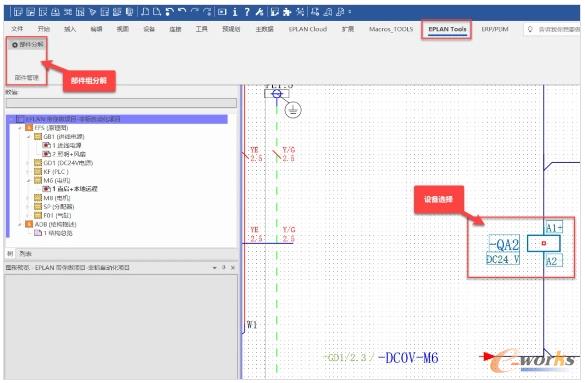Open the EPLAN Tools ribbon tab
The height and width of the screenshot is (383, 585).
pos(447,29)
